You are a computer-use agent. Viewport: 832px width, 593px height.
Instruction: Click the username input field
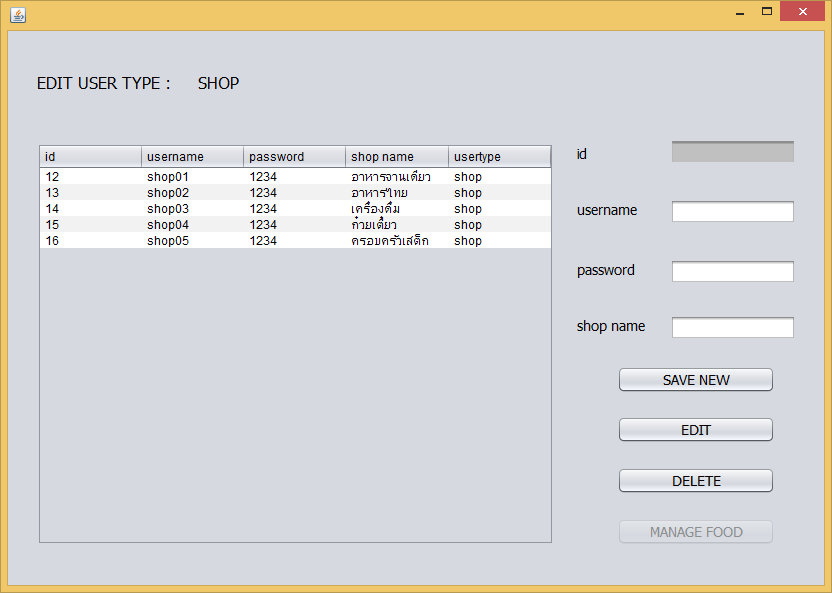(732, 211)
